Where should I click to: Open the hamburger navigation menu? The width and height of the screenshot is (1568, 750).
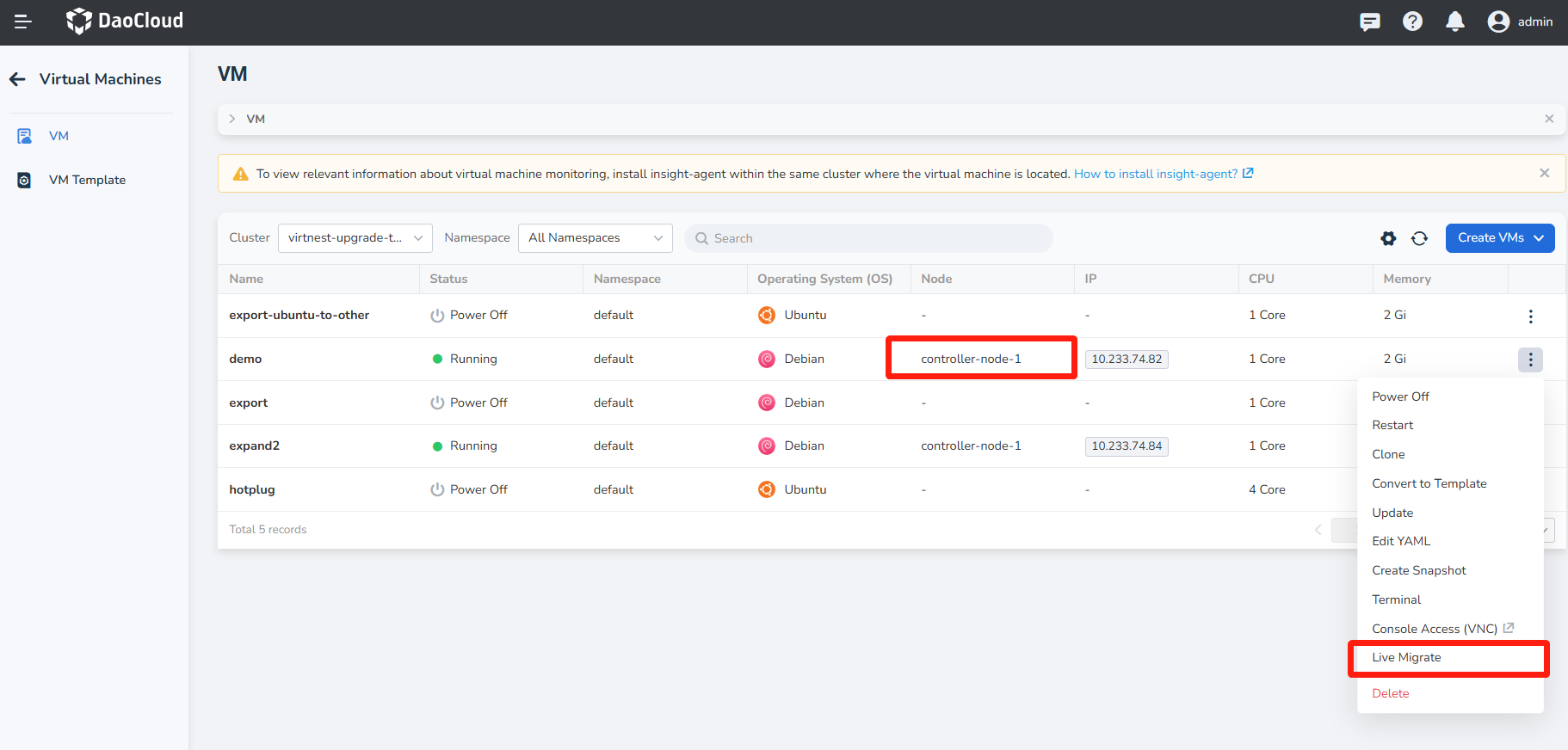click(x=23, y=22)
